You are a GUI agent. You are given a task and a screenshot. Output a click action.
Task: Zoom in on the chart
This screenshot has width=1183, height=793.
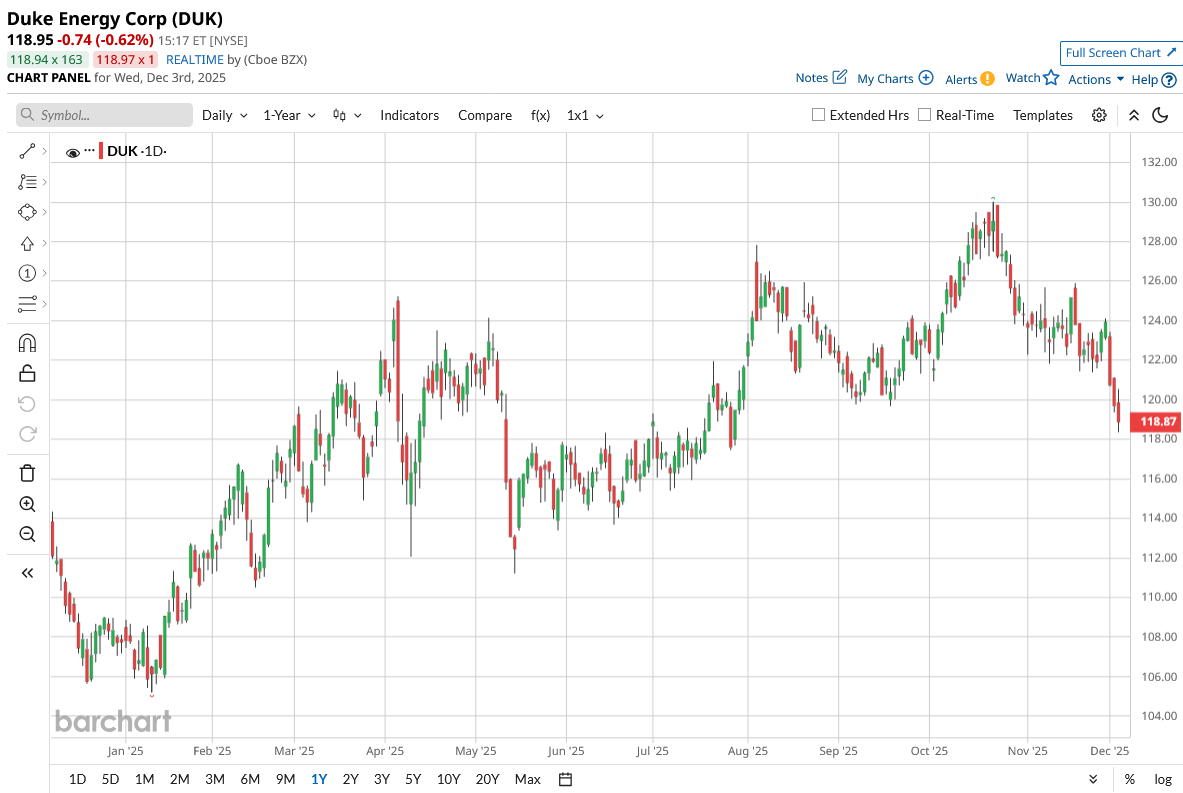pos(27,504)
